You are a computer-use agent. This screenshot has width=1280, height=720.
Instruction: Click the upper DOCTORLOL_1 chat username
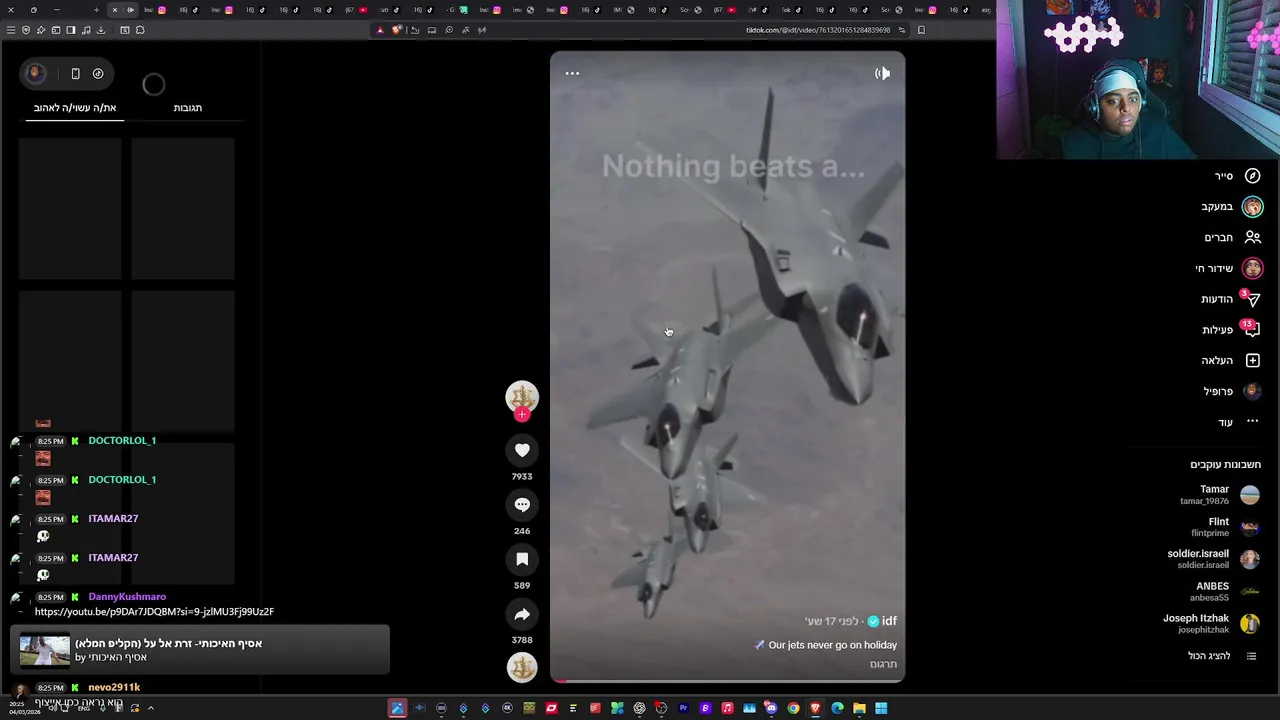[122, 440]
